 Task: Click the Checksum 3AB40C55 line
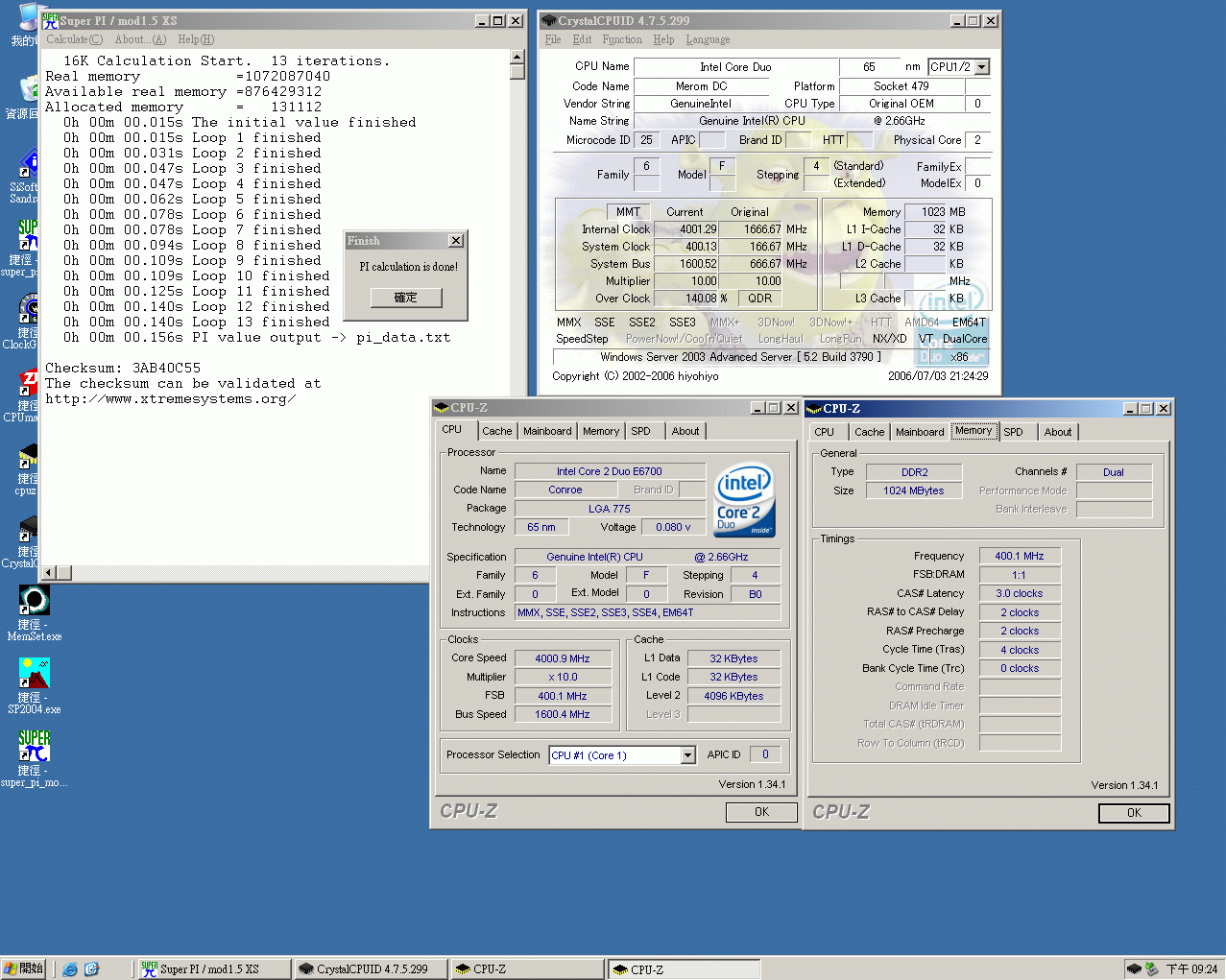click(x=123, y=369)
